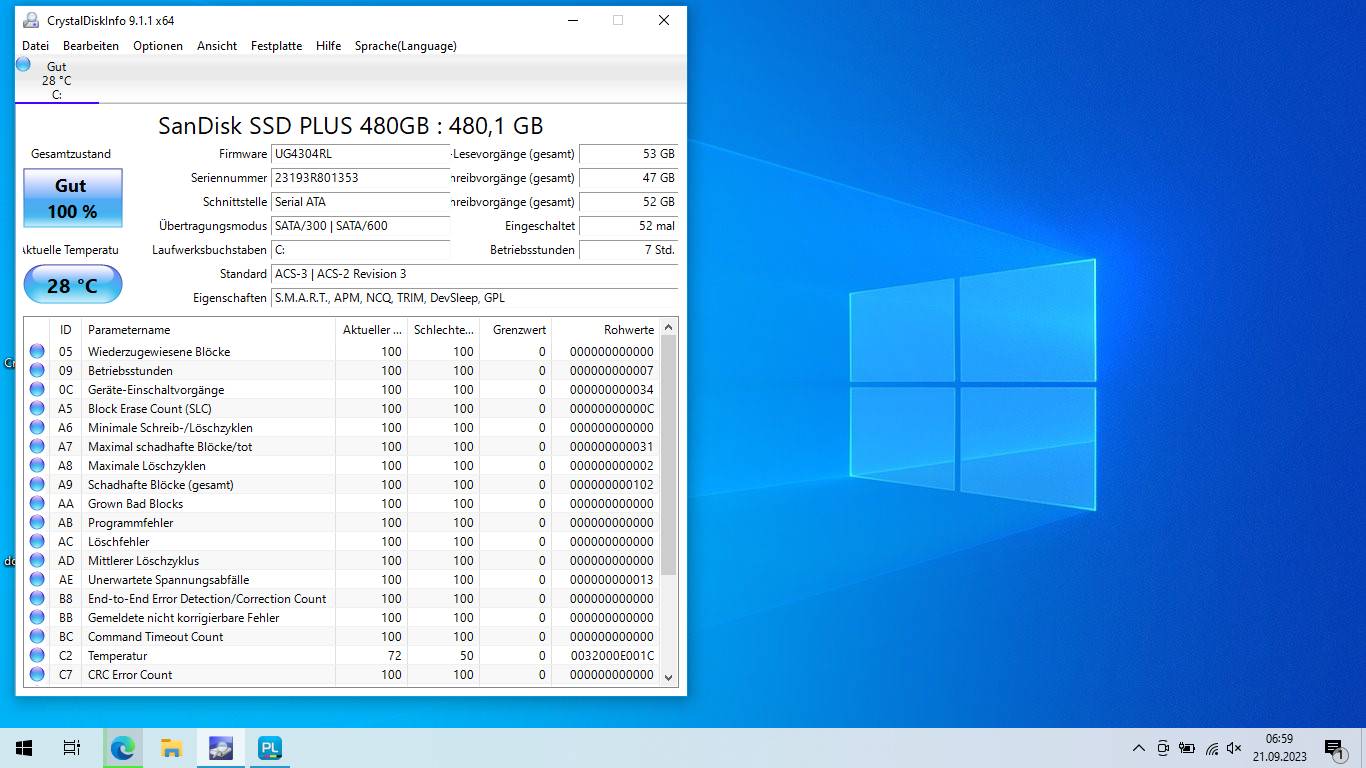
Task: Click the Gut 100 % health status button
Action: [x=73, y=198]
